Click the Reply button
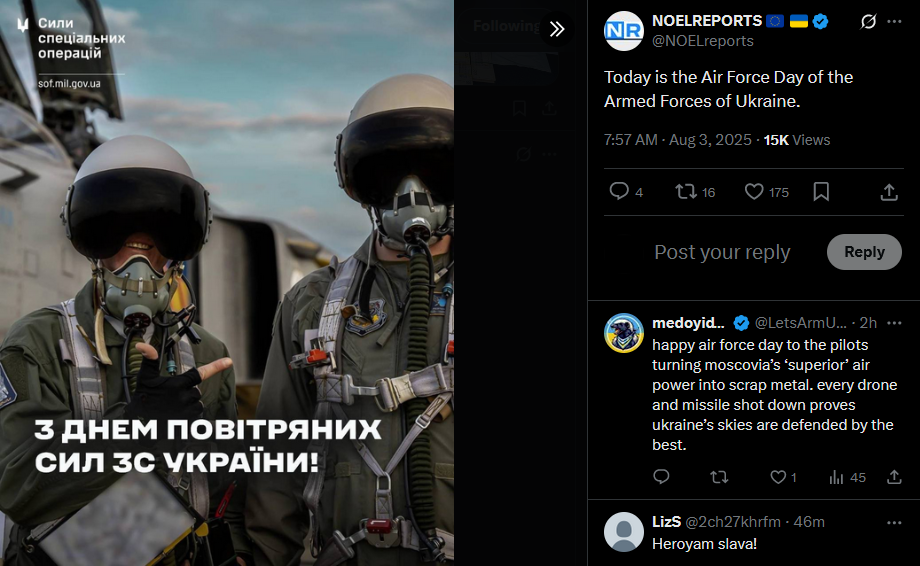This screenshot has width=920, height=566. [x=864, y=252]
